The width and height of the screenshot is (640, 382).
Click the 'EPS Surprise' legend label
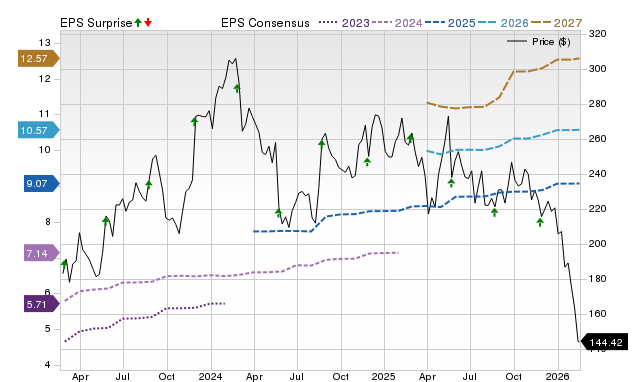pyautogui.click(x=96, y=23)
